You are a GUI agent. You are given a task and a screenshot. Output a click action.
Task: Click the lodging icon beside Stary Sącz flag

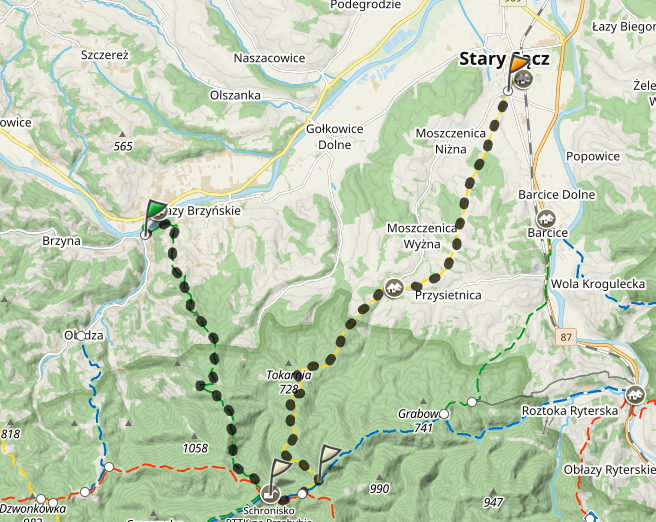[523, 78]
